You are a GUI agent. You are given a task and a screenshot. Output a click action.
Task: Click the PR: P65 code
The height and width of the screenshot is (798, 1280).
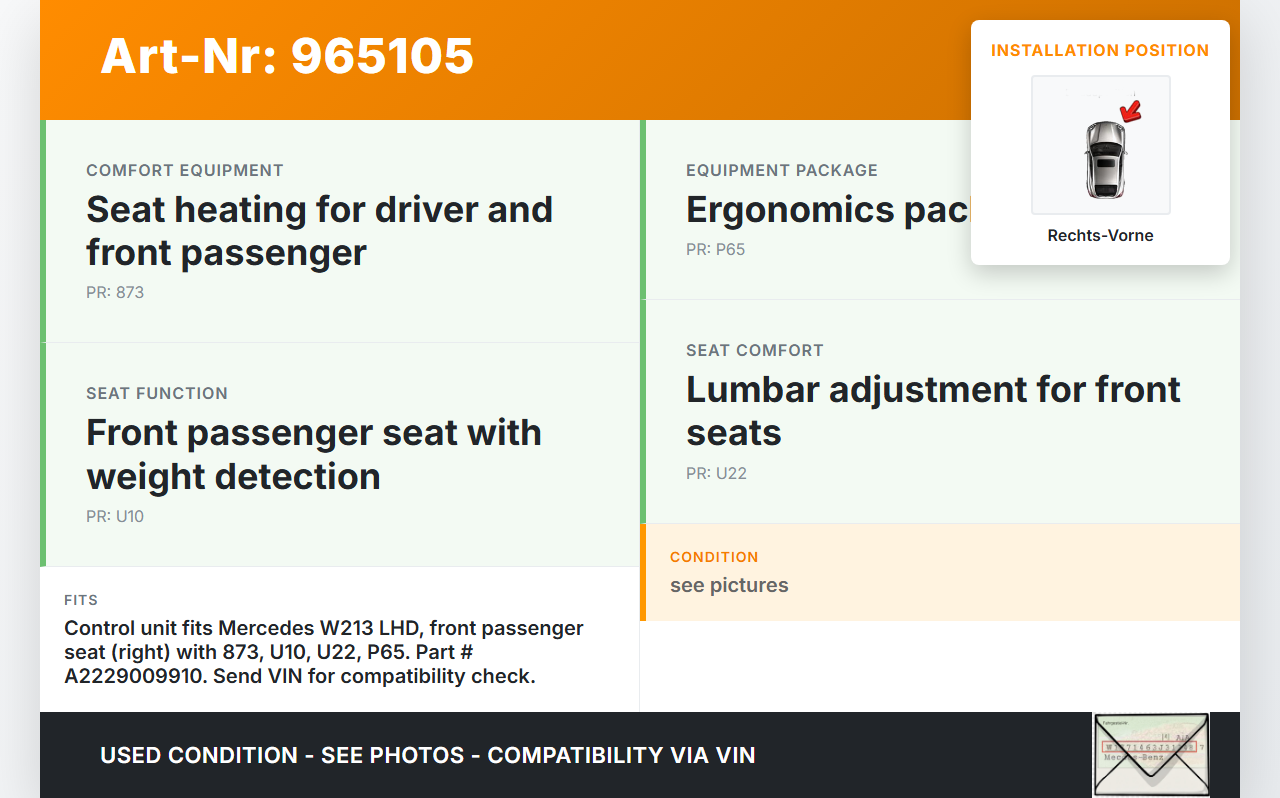tap(715, 250)
